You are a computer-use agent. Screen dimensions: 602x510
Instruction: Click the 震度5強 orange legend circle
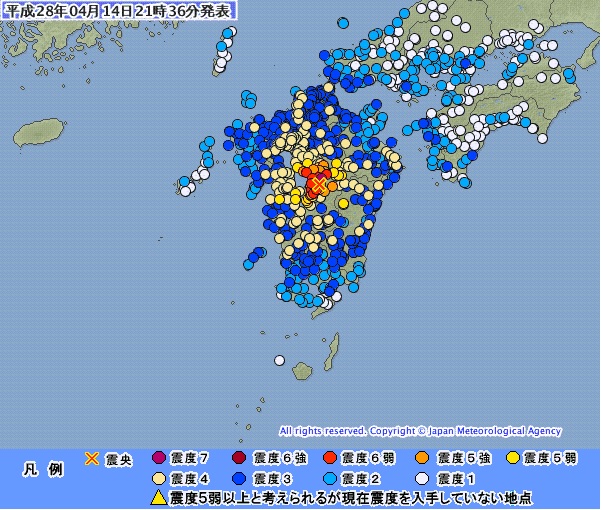click(422, 458)
